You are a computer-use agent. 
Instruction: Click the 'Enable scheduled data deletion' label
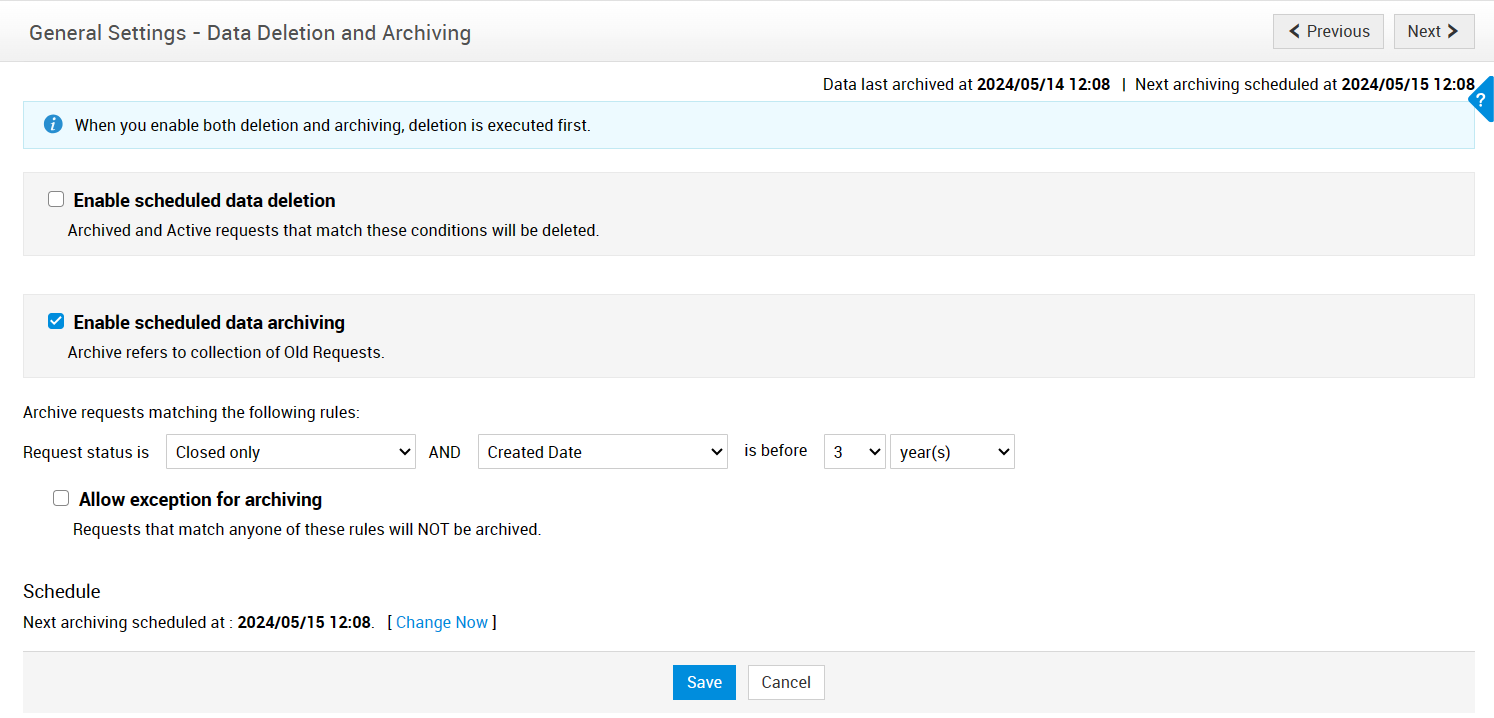tap(204, 200)
